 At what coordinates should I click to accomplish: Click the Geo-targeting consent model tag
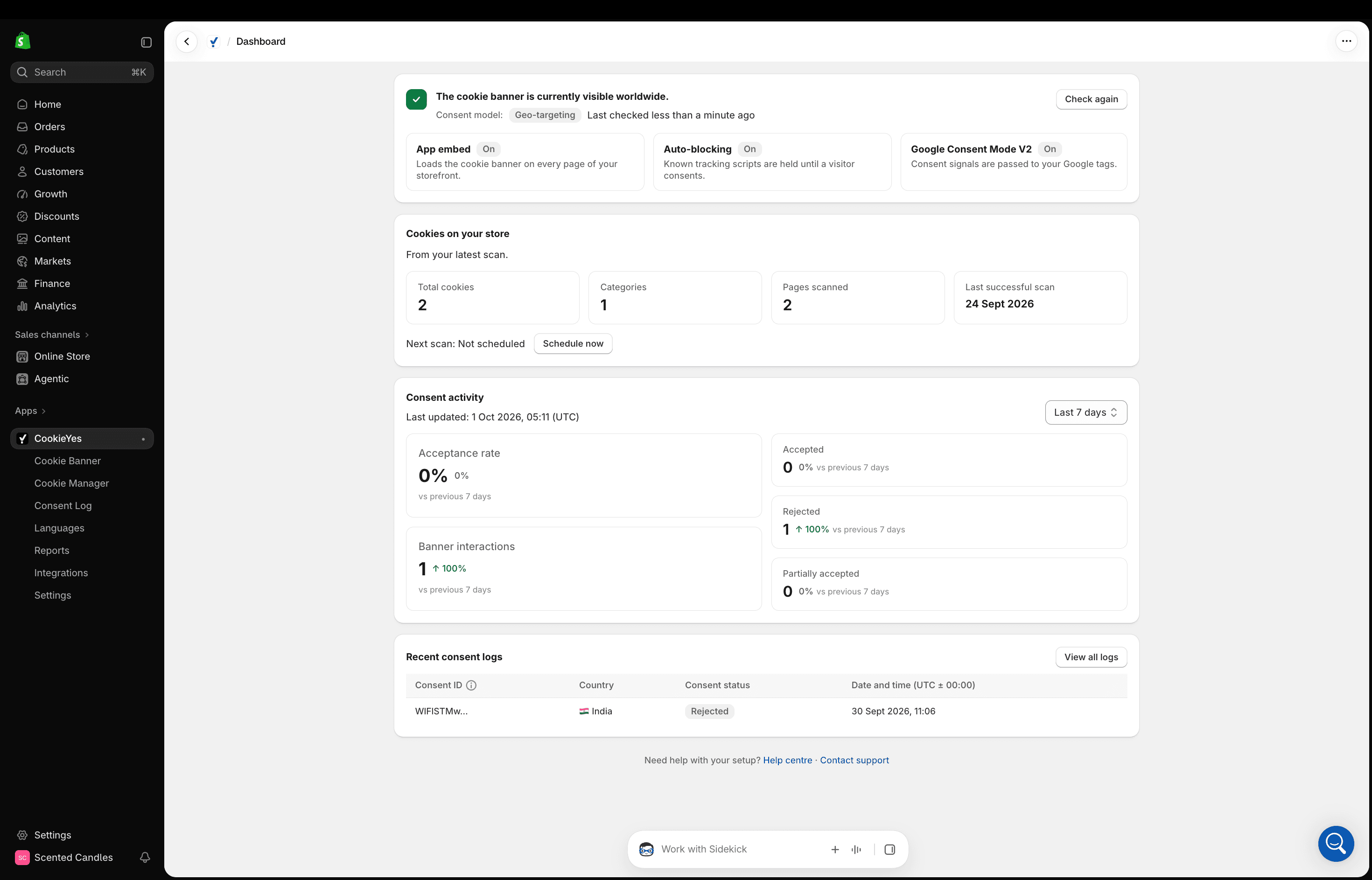point(545,115)
